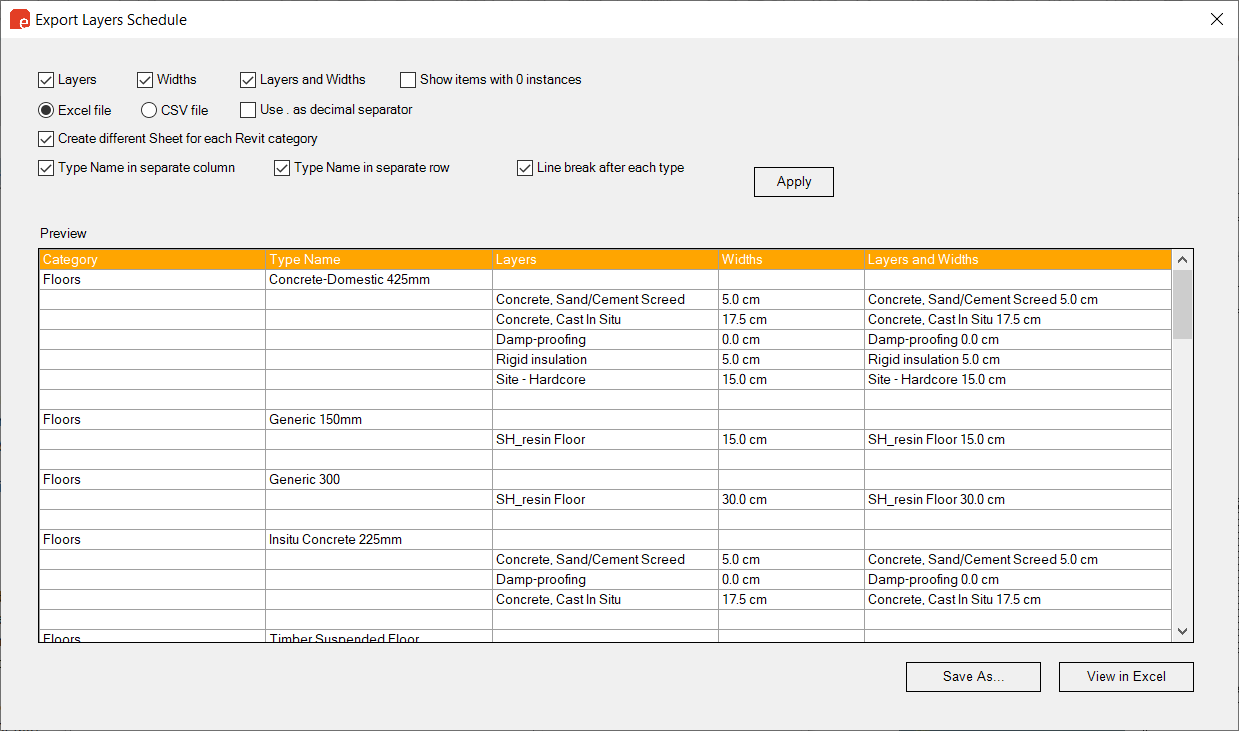Toggle Line break after each type
This screenshot has height=731, width=1239.
pyautogui.click(x=525, y=168)
